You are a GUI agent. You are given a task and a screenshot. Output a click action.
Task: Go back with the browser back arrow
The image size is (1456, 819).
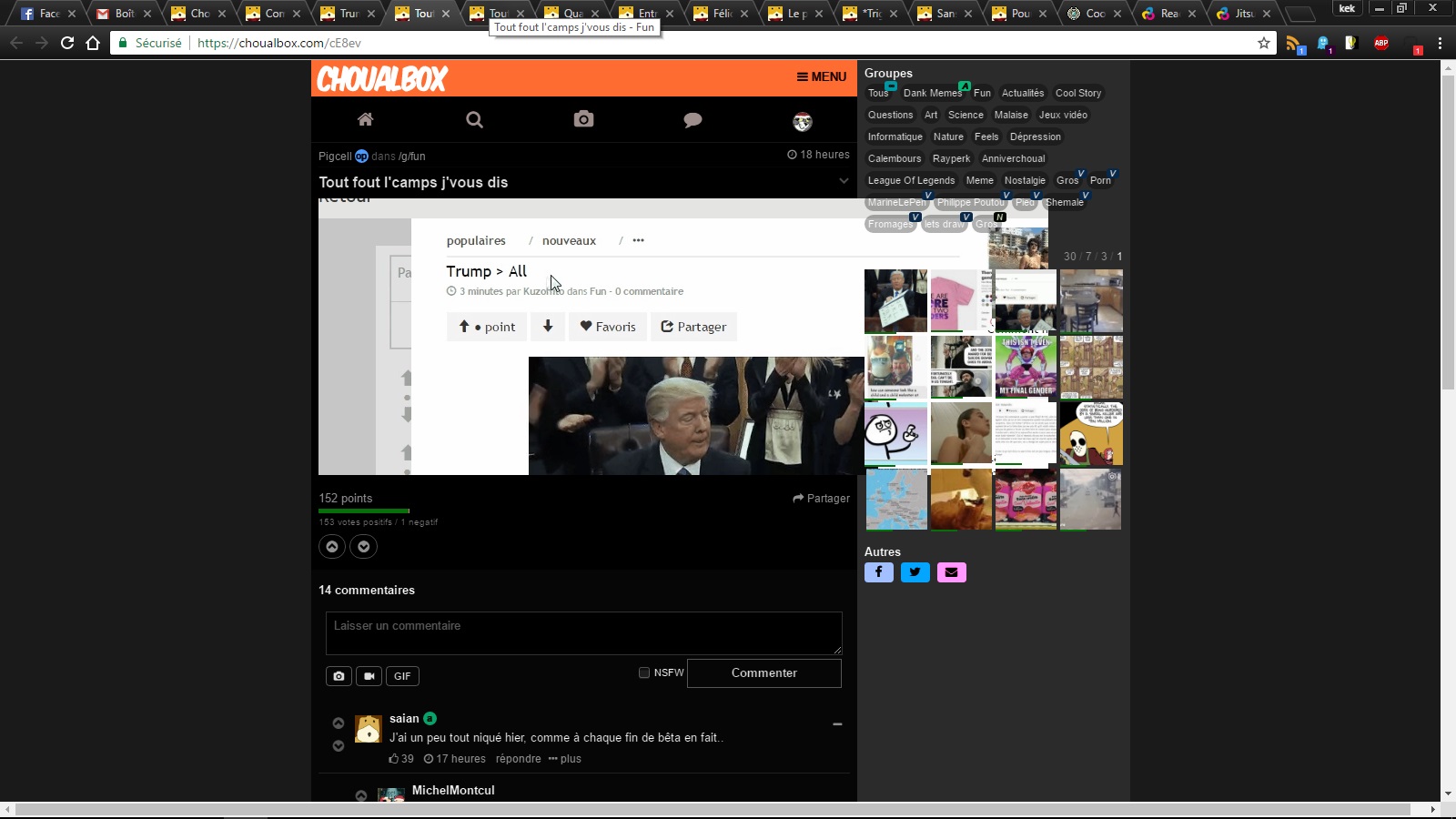click(16, 43)
